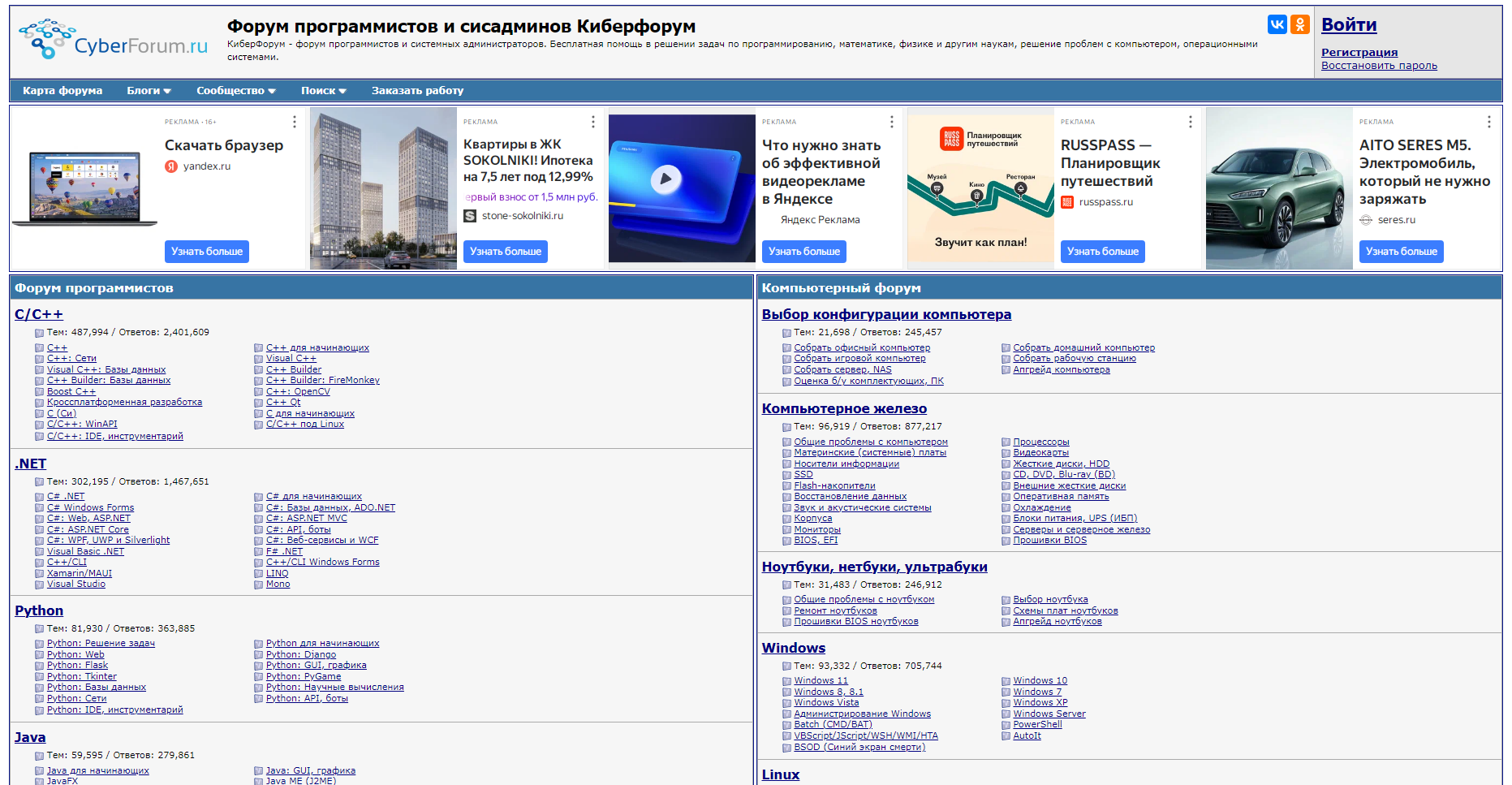The width and height of the screenshot is (1512, 785).
Task: Click Узнать больше on SOKOLNIKI ad
Action: pos(506,252)
